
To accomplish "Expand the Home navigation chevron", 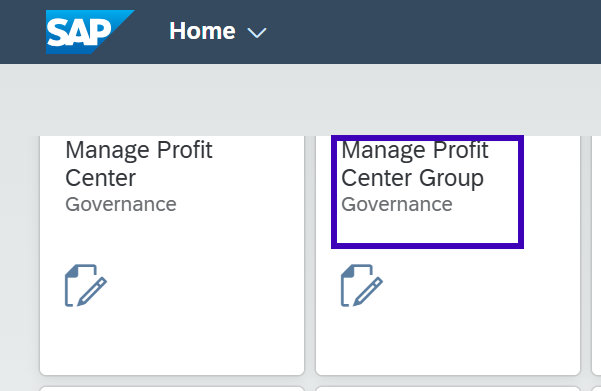I will pyautogui.click(x=256, y=33).
